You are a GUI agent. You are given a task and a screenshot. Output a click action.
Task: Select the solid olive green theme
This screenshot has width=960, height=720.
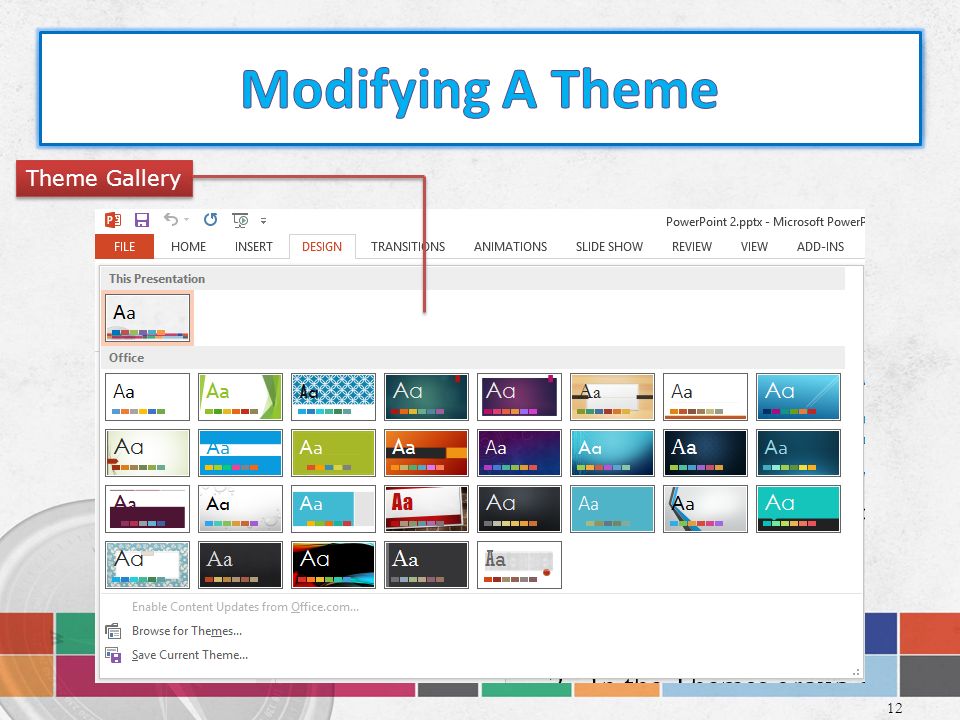coord(334,453)
